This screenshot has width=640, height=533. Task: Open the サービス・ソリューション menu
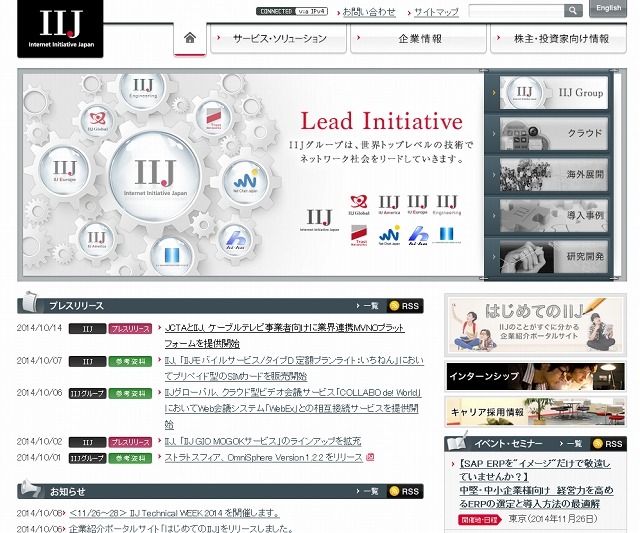(x=278, y=39)
